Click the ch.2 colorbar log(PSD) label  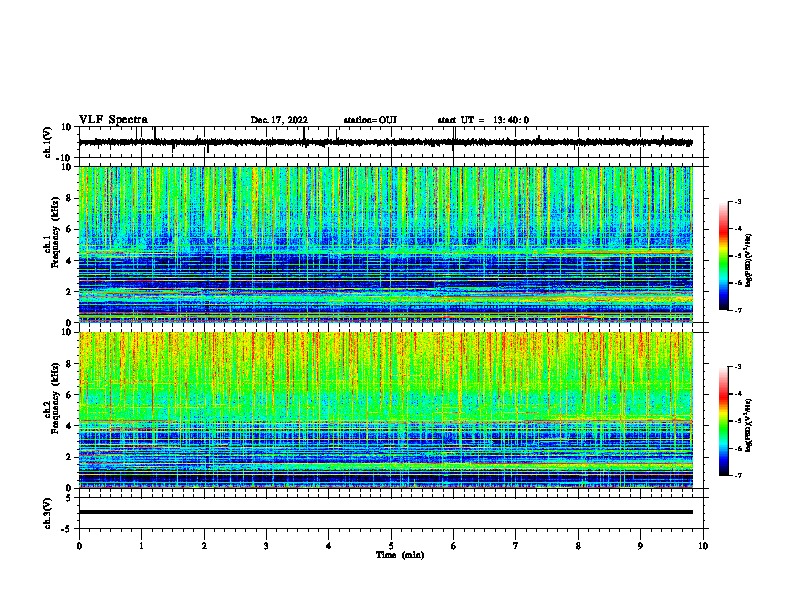coord(748,425)
